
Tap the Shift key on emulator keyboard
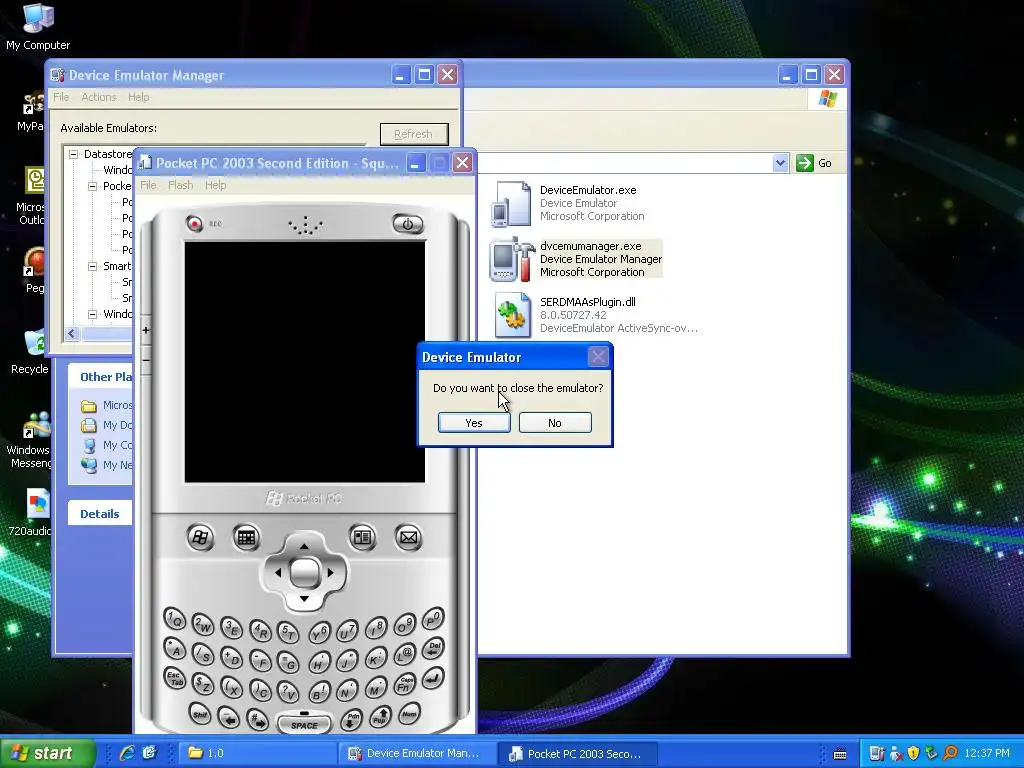200,714
